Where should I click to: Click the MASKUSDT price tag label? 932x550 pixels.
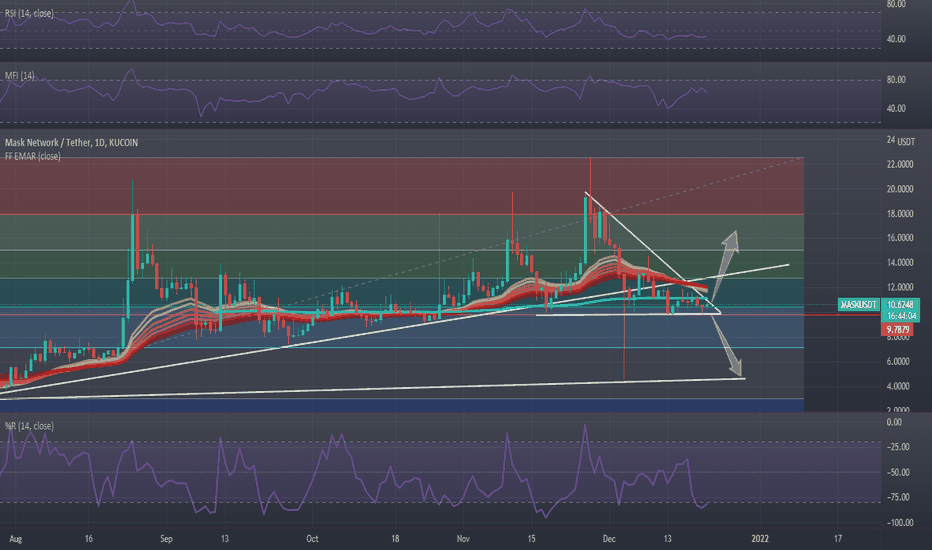tap(858, 304)
